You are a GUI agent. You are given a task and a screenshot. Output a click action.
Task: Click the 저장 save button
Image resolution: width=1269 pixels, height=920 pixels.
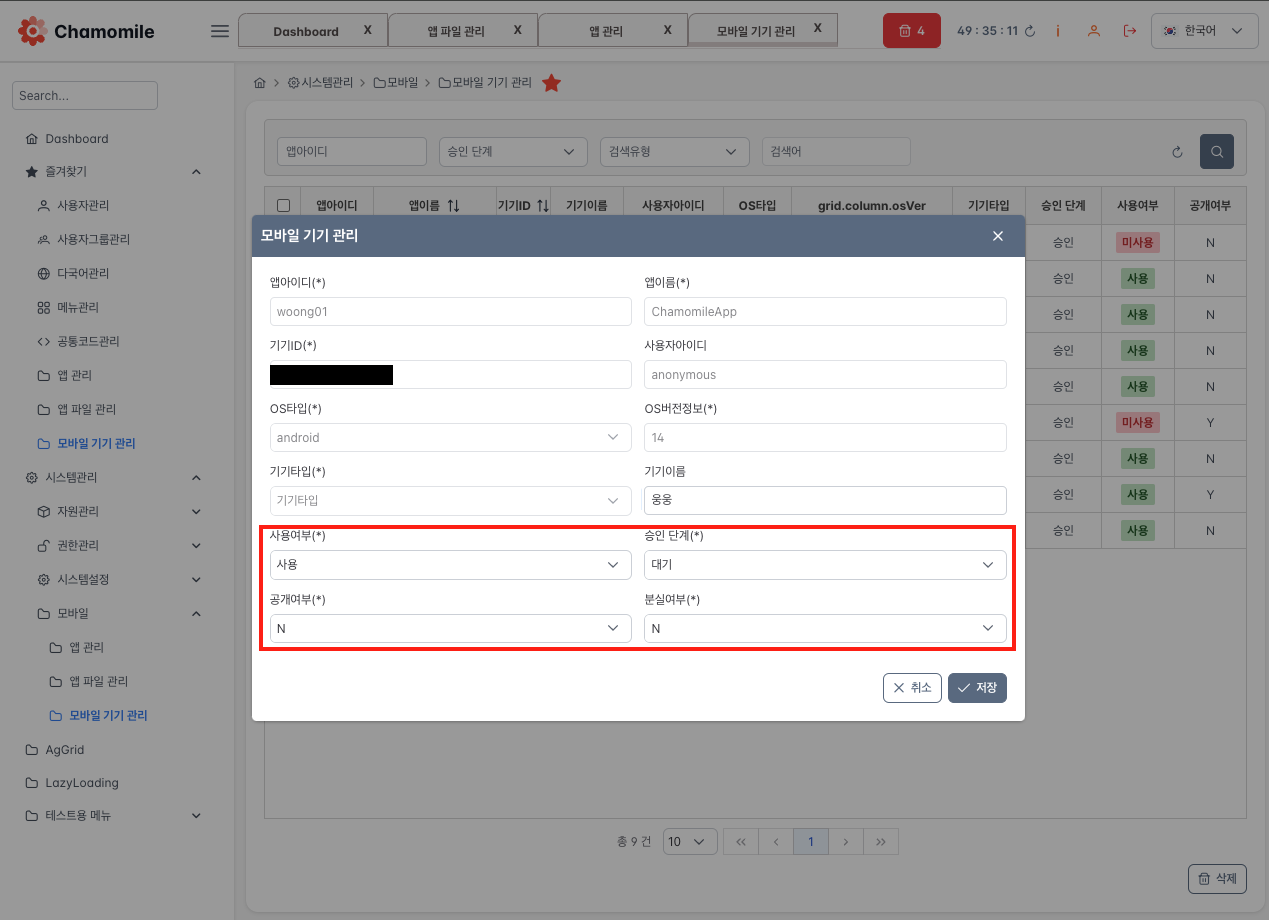coord(977,688)
